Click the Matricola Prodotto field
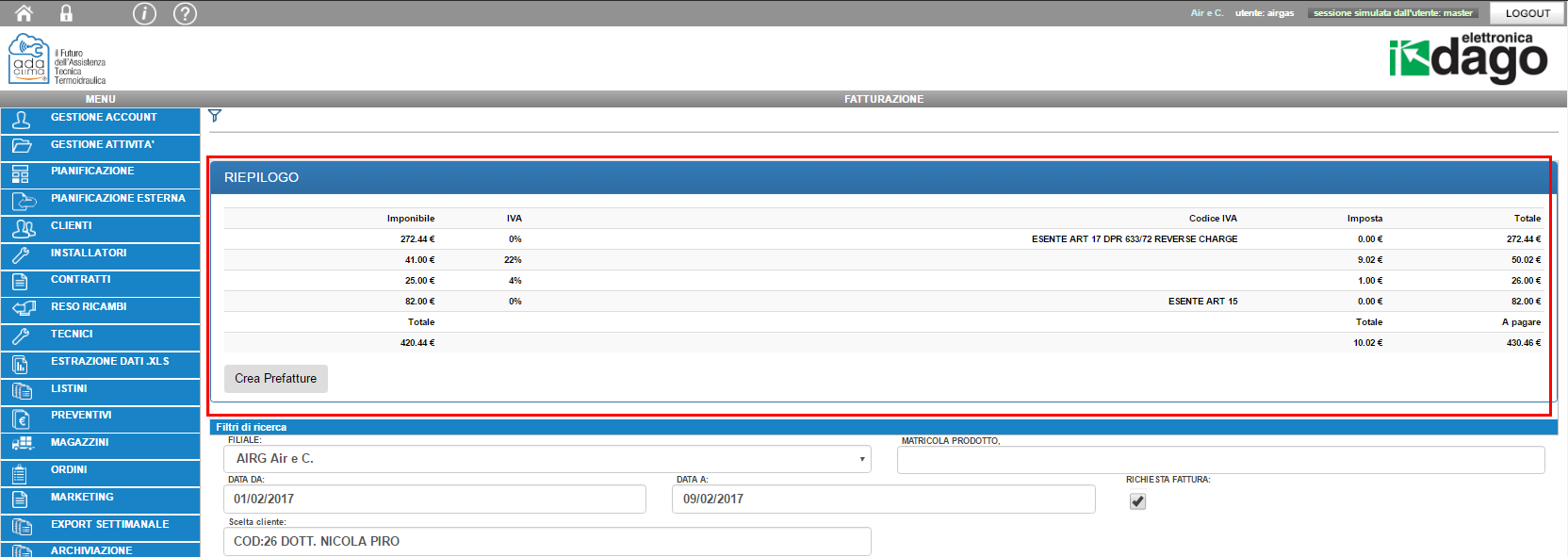This screenshot has height=557, width=1568. click(1221, 460)
